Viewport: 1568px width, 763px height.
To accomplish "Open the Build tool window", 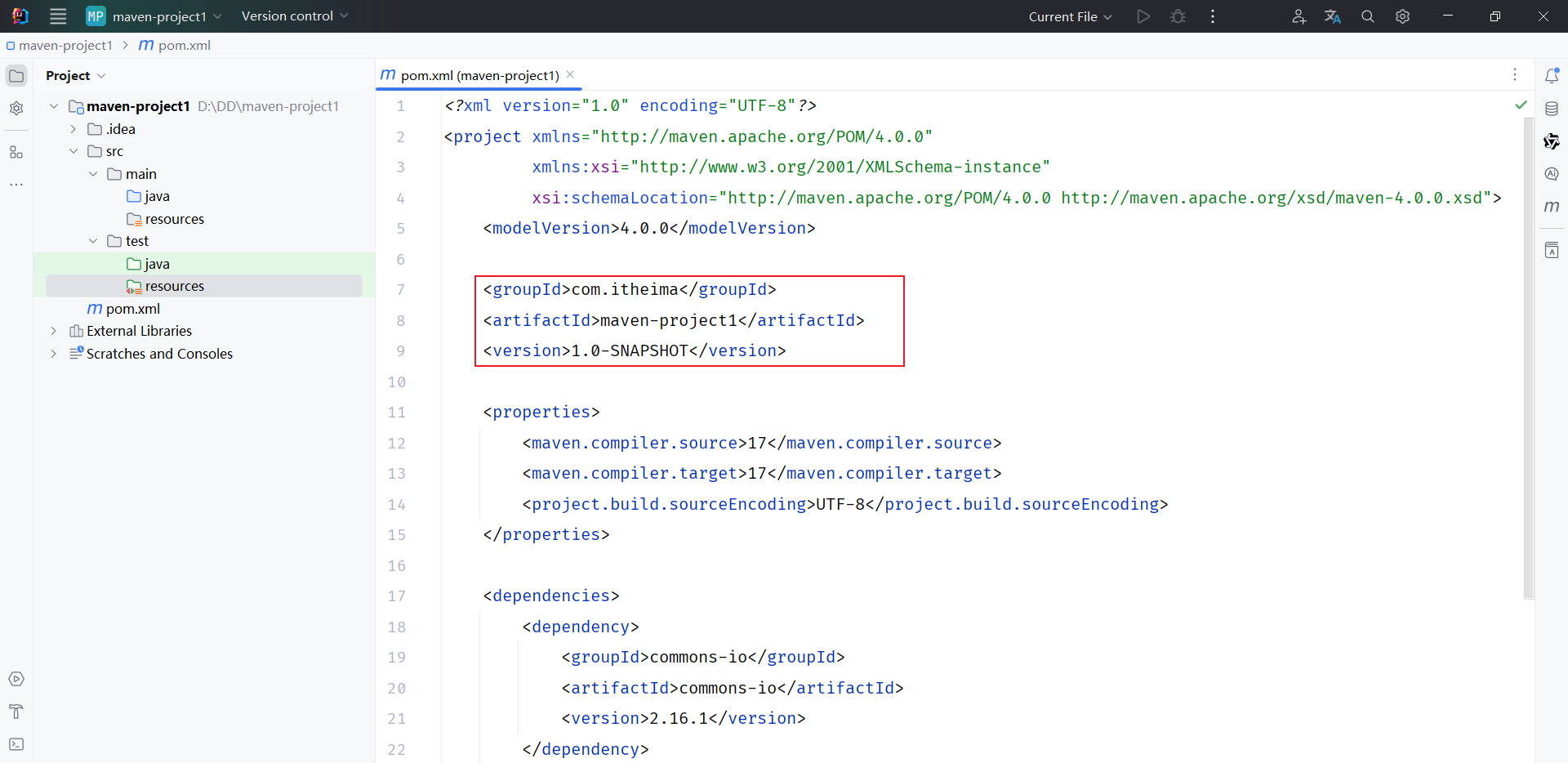I will [16, 711].
